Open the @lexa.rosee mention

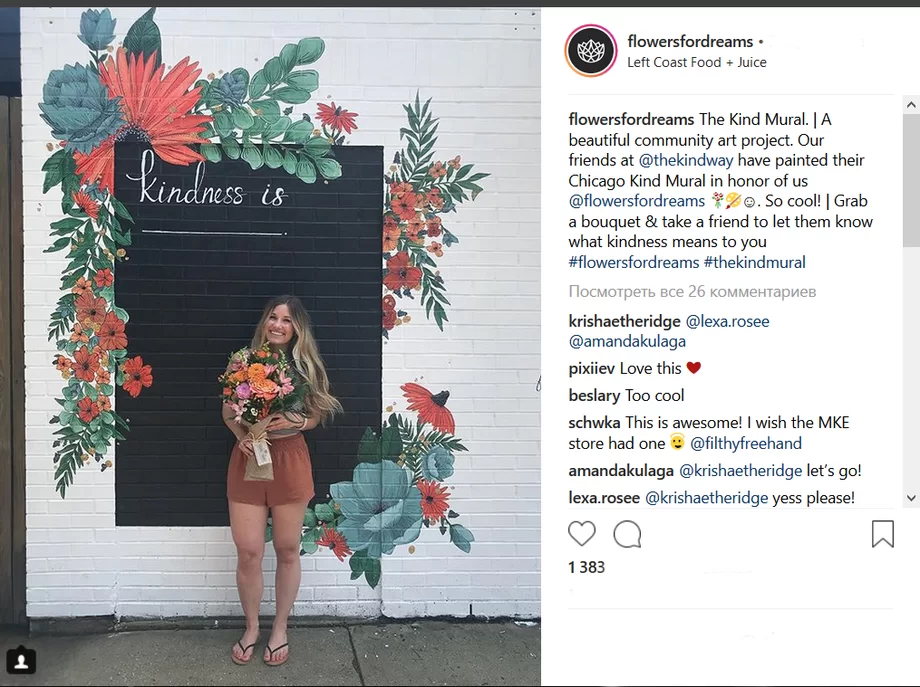pyautogui.click(x=728, y=321)
